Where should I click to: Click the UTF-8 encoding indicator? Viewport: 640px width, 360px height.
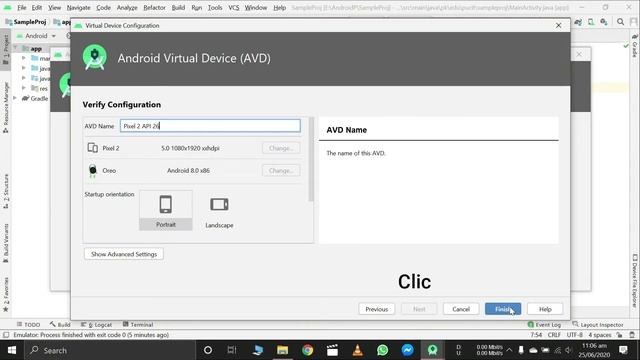coord(574,335)
